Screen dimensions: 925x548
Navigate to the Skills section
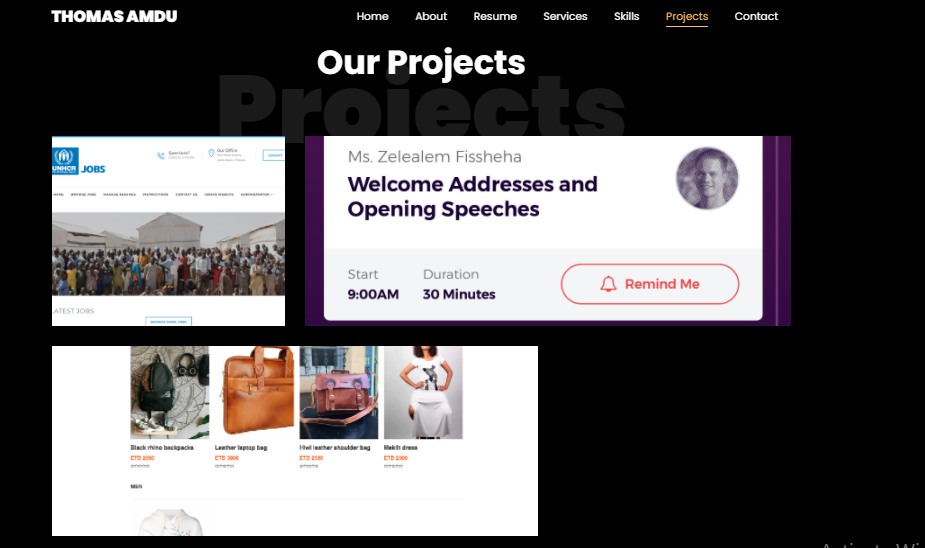[626, 17]
